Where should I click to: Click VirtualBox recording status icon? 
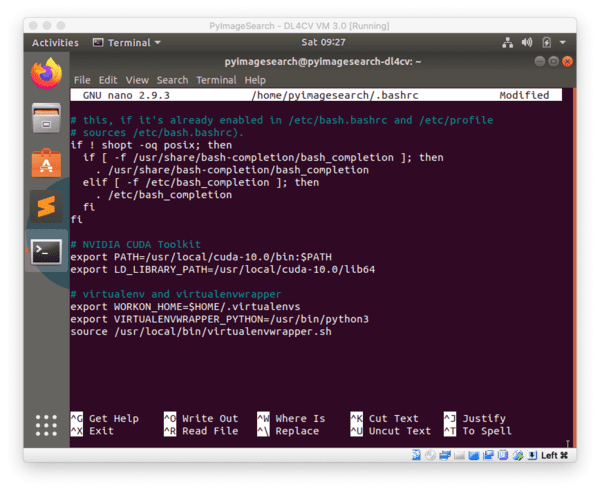(503, 455)
